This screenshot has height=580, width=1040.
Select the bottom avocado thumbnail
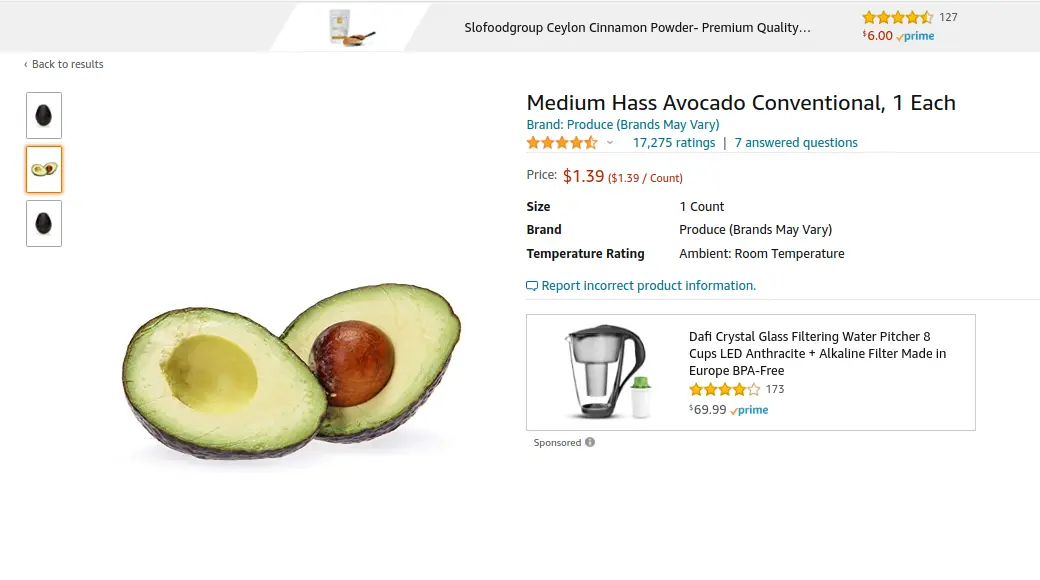[x=43, y=223]
